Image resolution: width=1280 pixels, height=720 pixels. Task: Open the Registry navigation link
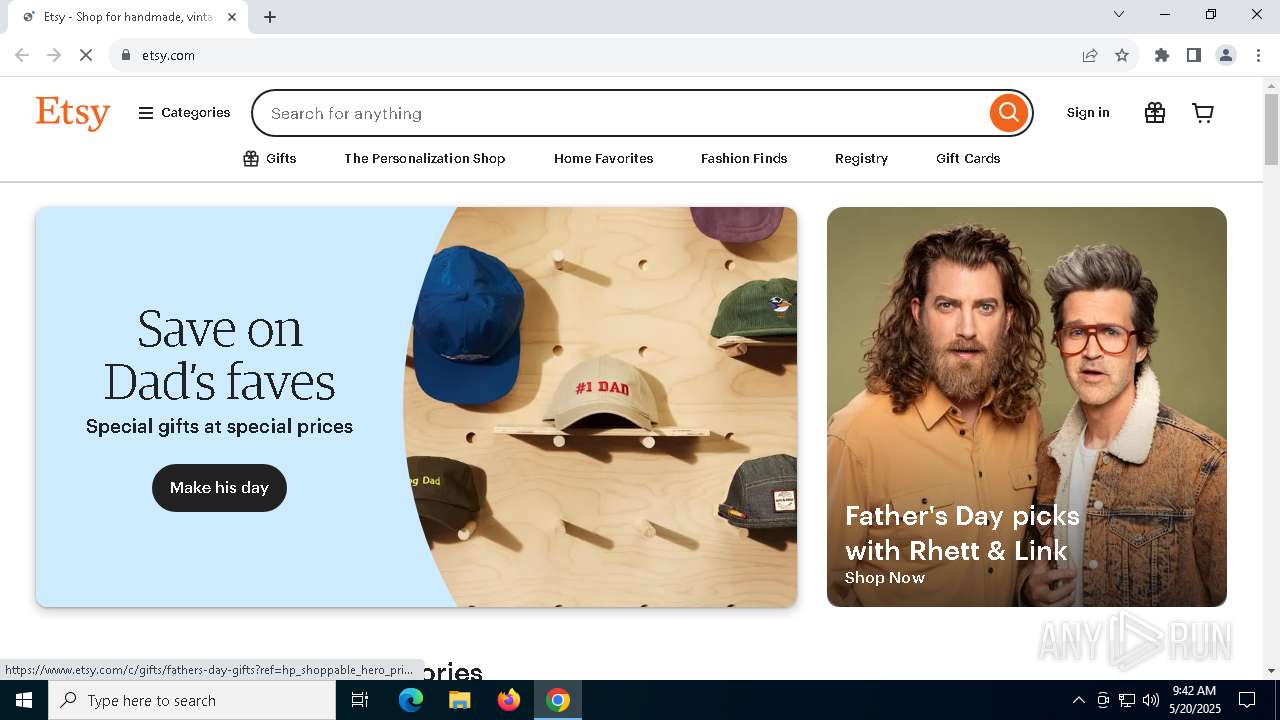click(x=861, y=158)
